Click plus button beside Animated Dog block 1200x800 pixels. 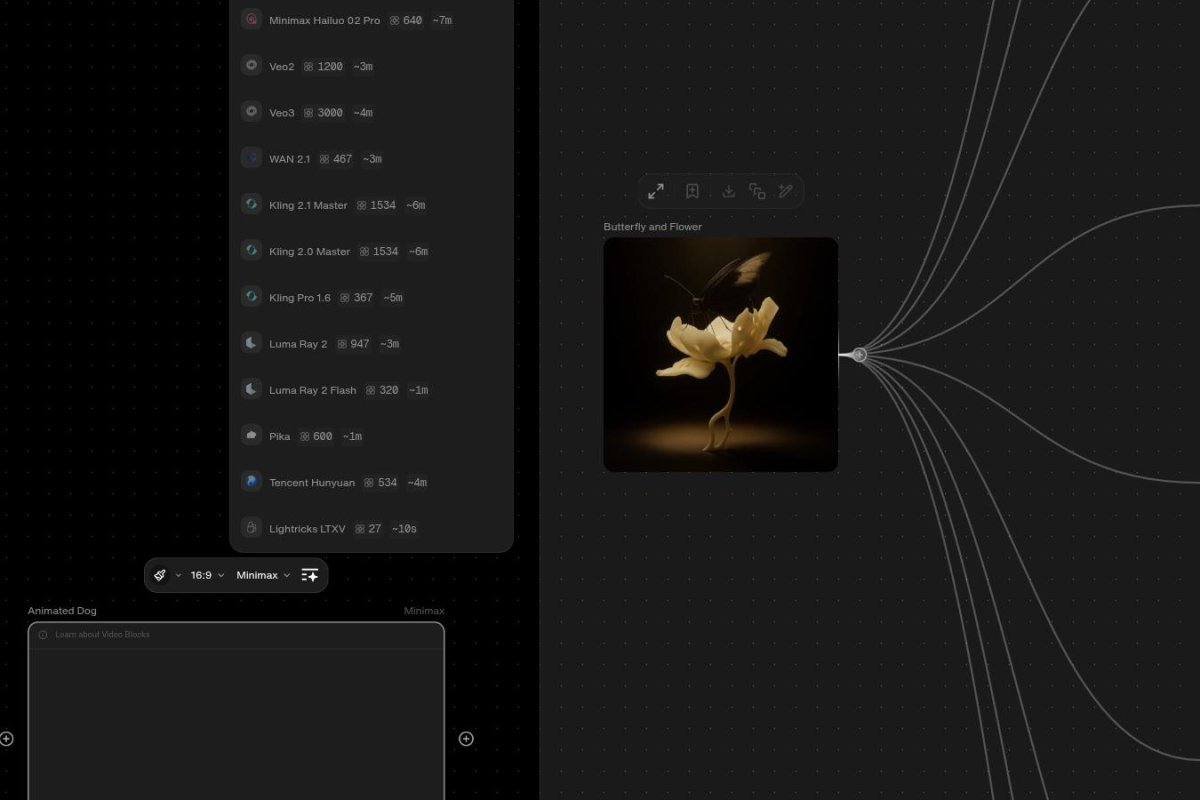[x=466, y=739]
